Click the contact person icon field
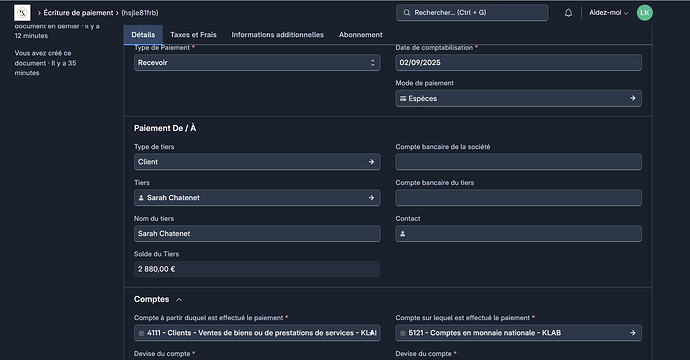Viewport: 690px width, 360px height. coord(518,234)
